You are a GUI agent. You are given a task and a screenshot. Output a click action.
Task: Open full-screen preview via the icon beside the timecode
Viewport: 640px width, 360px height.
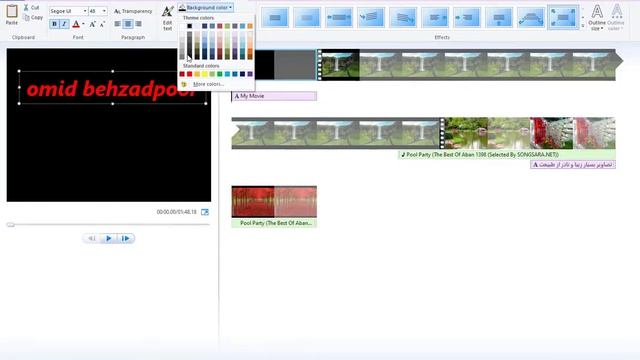(205, 212)
